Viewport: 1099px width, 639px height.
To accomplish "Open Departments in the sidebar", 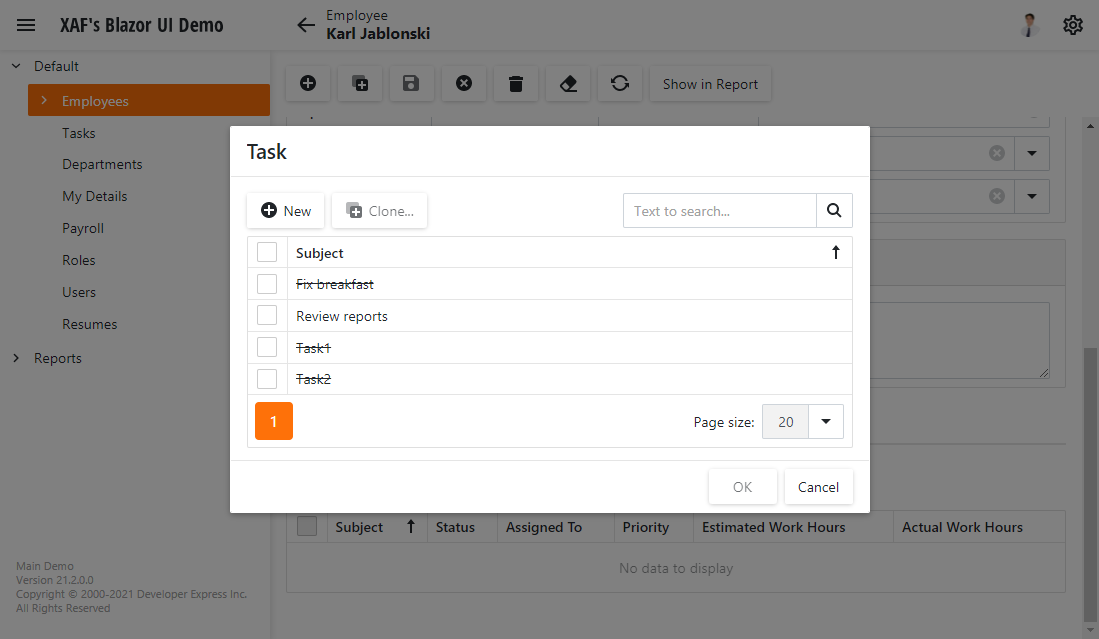I will coord(102,164).
